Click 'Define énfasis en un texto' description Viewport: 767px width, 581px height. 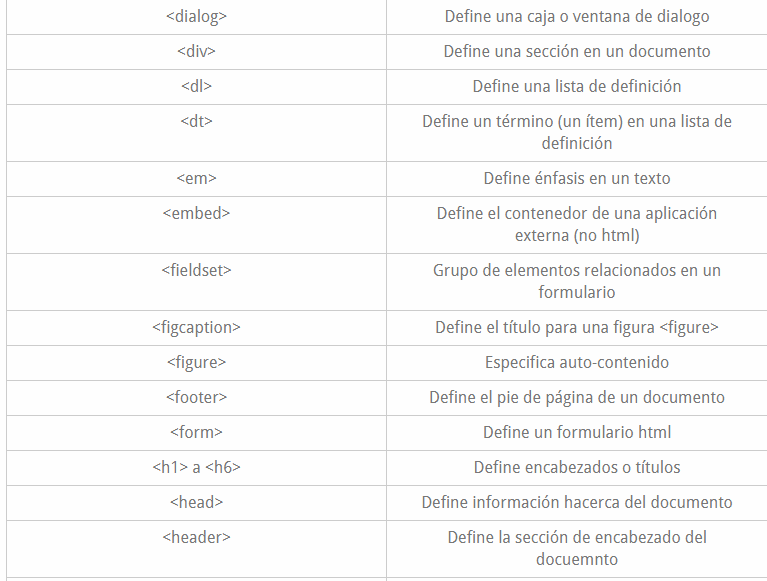coord(577,179)
